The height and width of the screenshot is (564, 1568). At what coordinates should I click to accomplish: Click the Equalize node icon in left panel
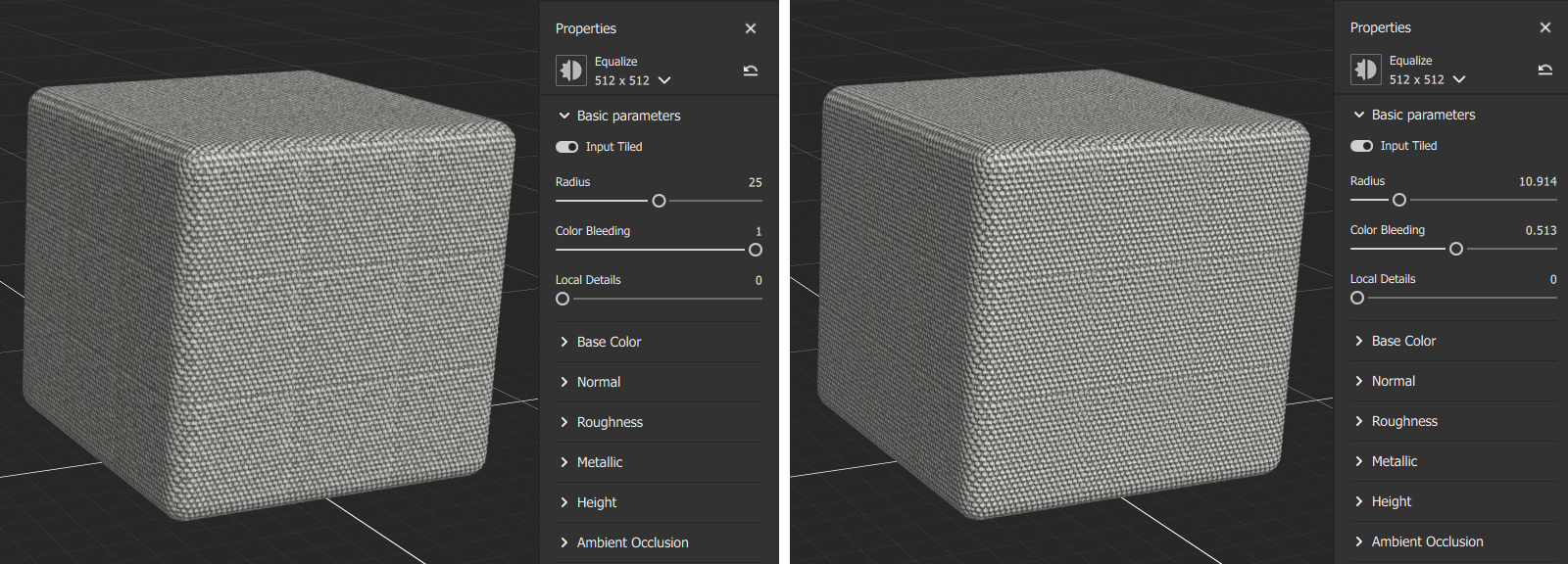570,70
